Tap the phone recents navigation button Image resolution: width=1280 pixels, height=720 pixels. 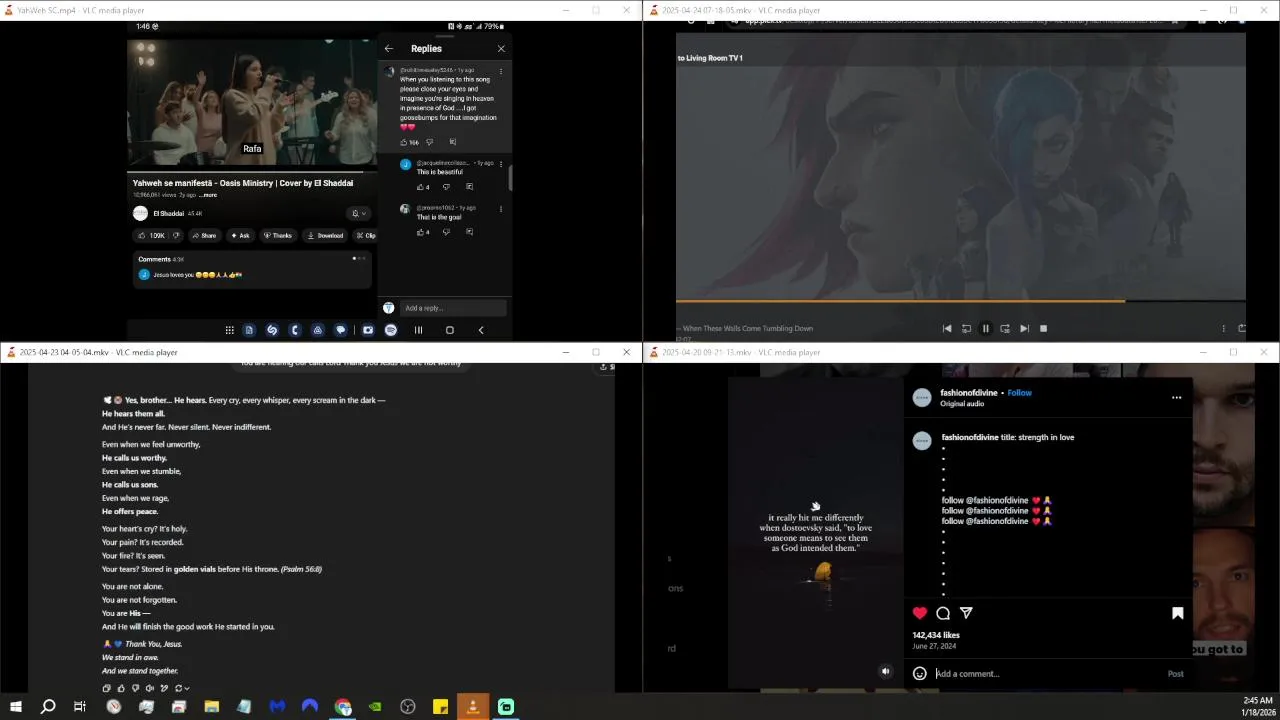[x=418, y=330]
